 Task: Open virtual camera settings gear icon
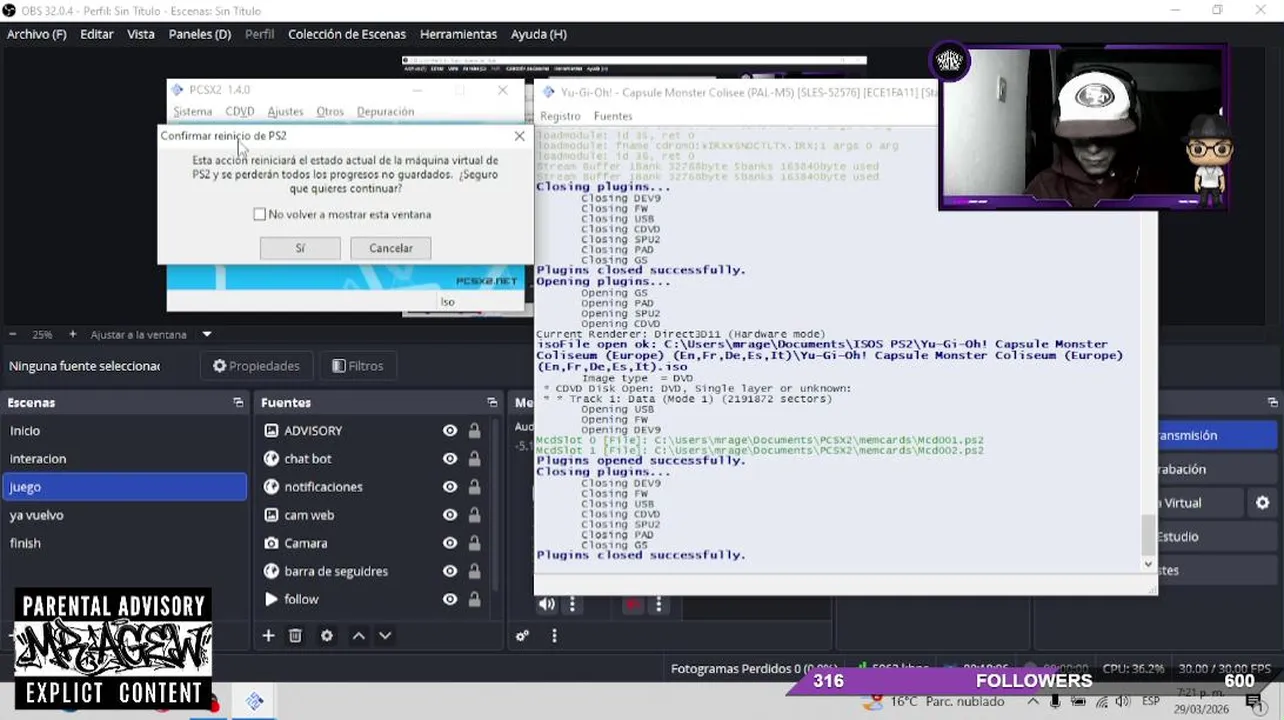(x=1262, y=503)
